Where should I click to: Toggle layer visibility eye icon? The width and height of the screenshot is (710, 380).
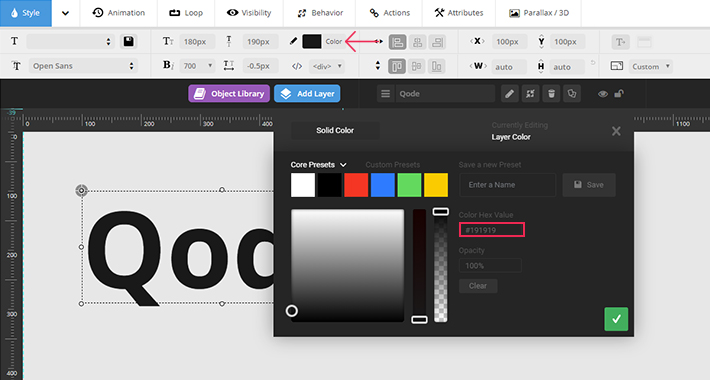coord(603,94)
